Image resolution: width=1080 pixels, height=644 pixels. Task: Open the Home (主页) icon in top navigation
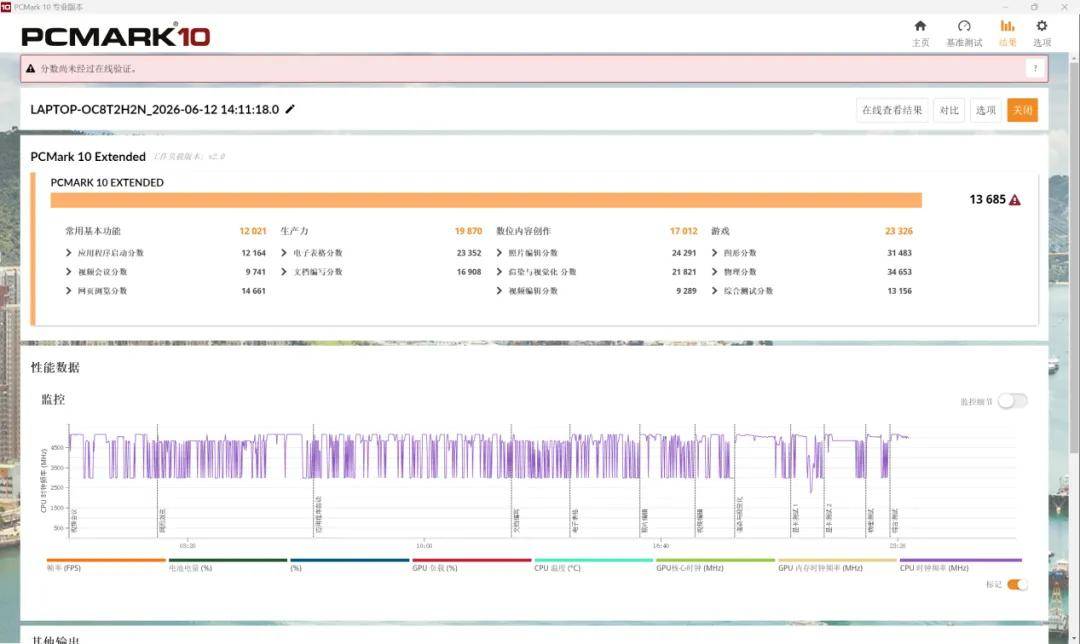(x=920, y=26)
